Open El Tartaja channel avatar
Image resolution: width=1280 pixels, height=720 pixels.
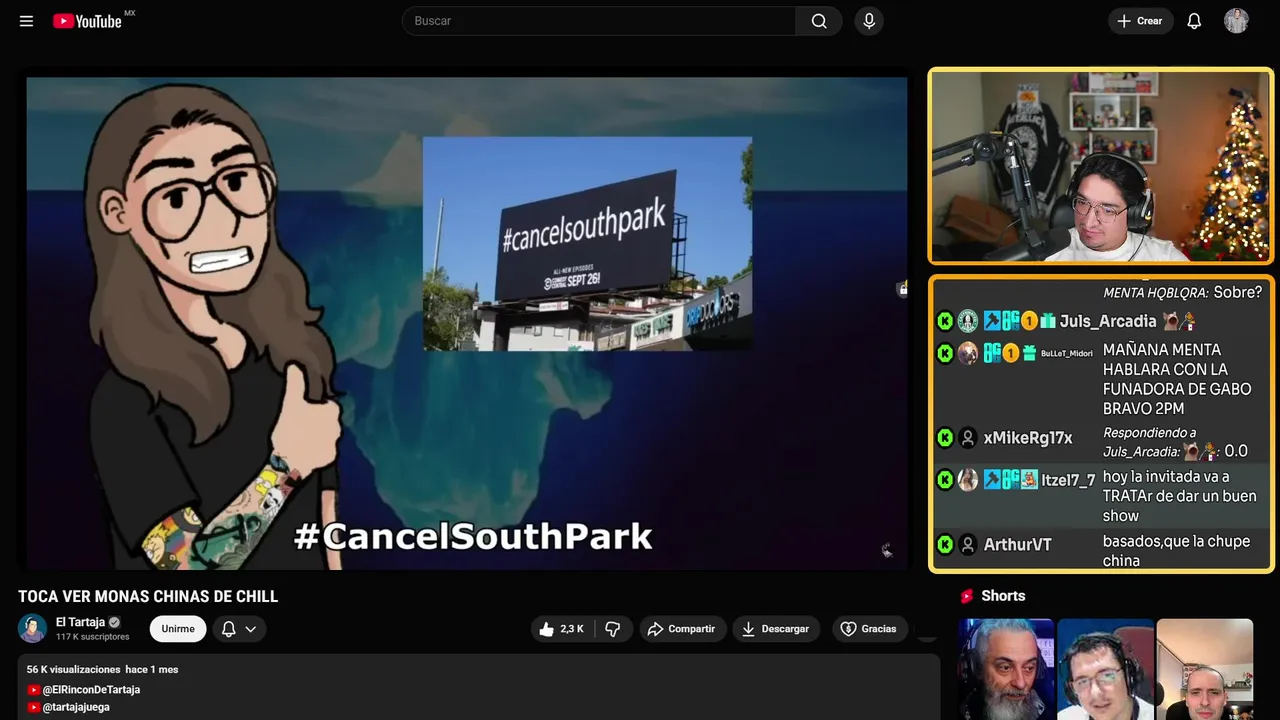click(33, 629)
